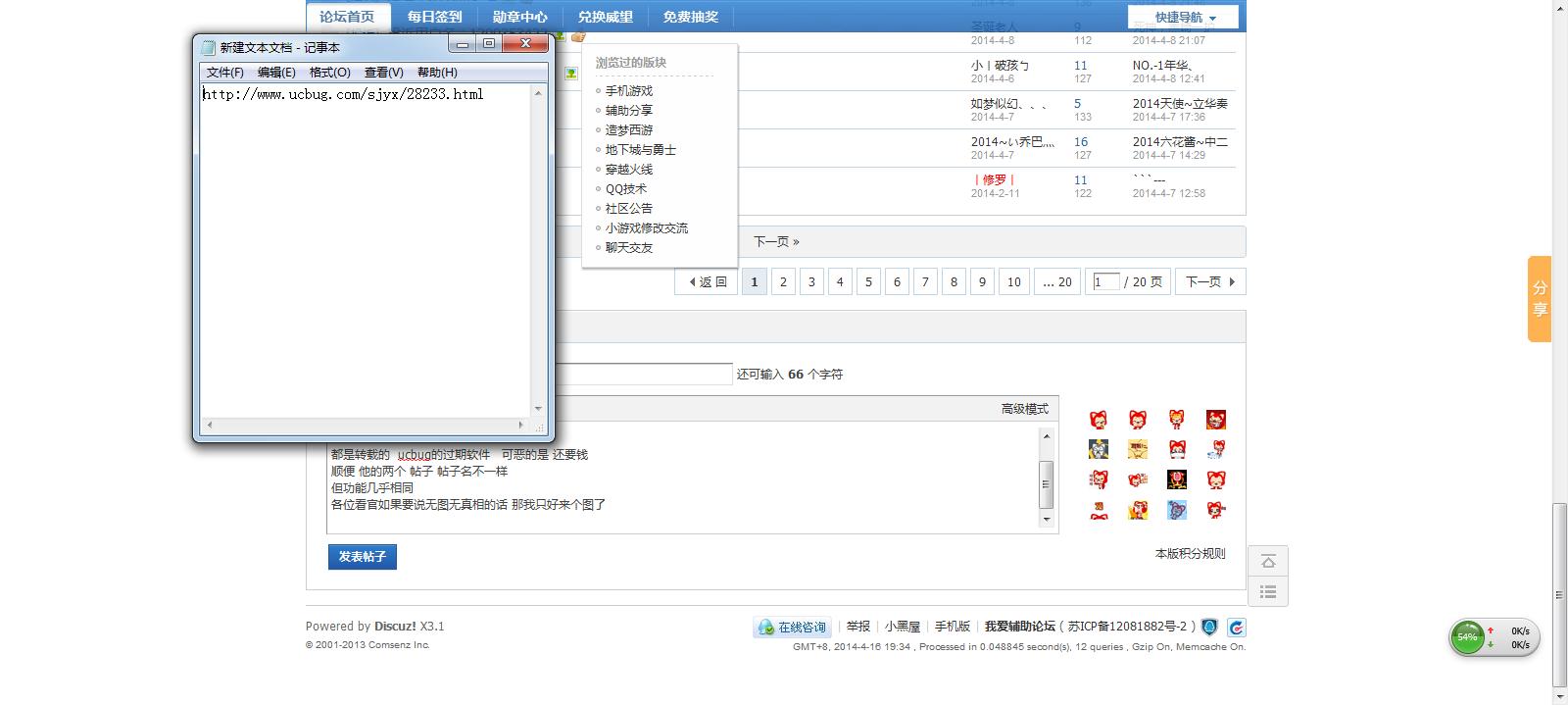Viewport: 1568px width, 705px height.
Task: Open the 查看(V) menu in Notepad
Action: pos(383,73)
